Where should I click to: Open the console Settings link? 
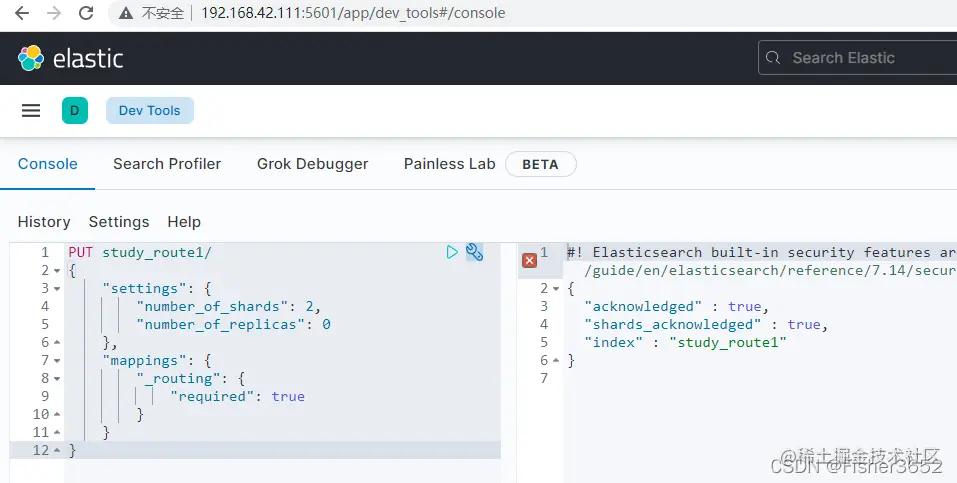click(119, 222)
